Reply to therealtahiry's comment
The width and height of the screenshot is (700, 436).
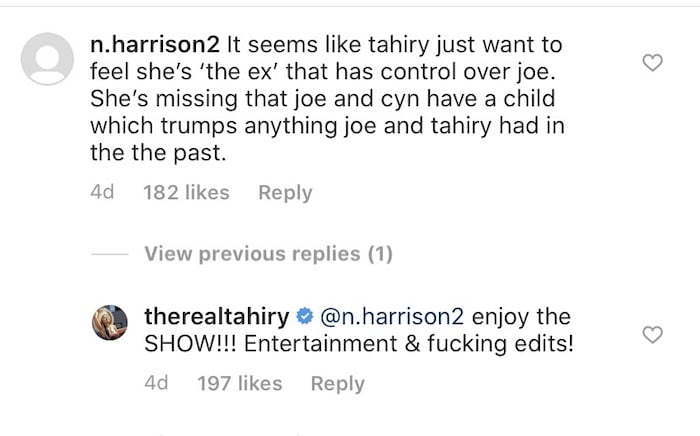click(338, 384)
